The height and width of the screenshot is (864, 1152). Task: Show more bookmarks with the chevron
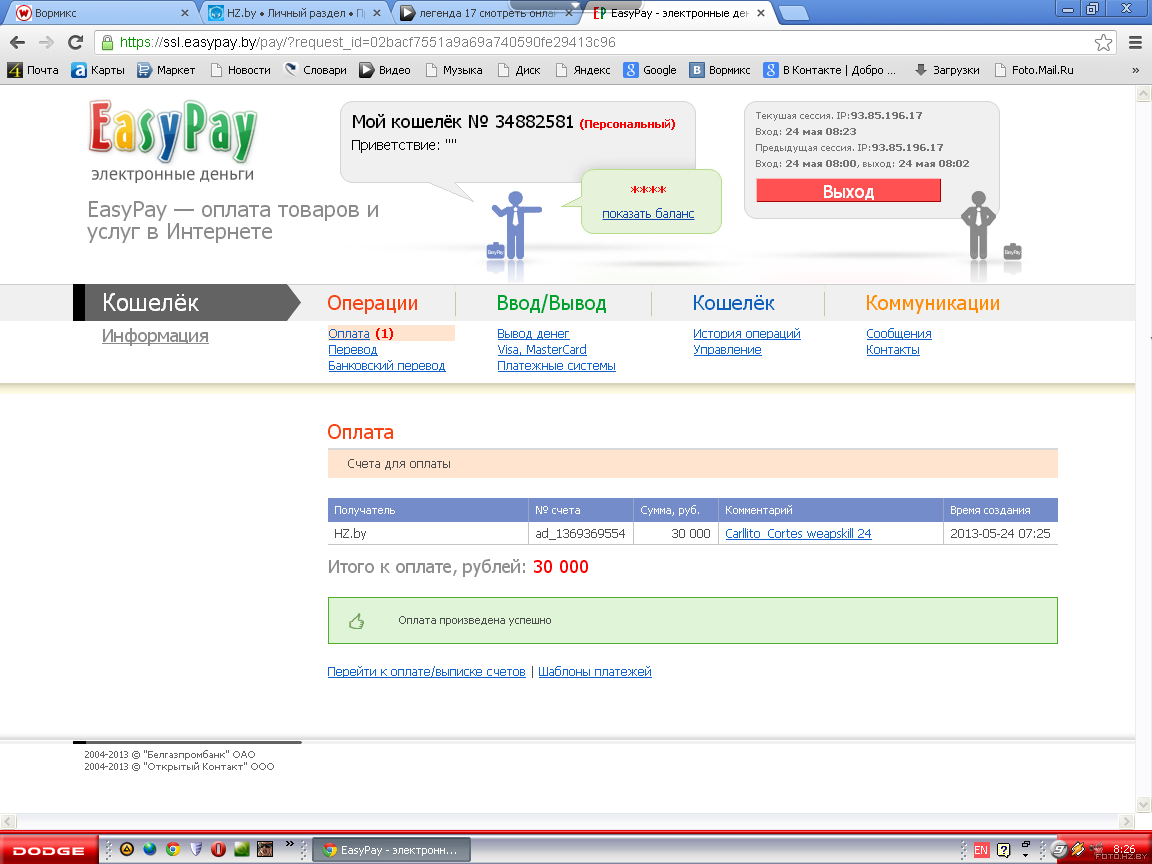[x=1135, y=71]
